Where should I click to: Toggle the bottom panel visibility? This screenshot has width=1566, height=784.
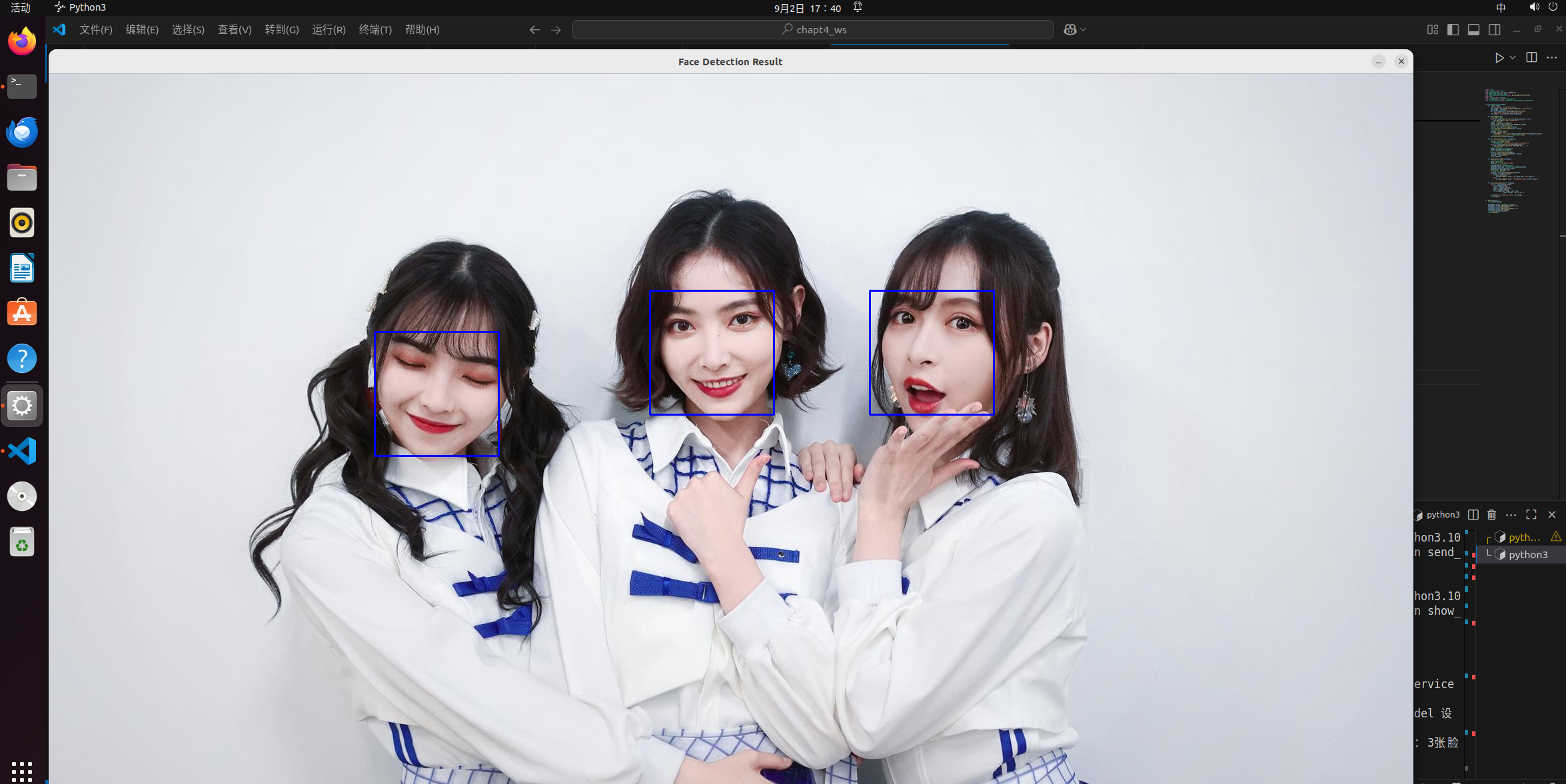pos(1473,29)
